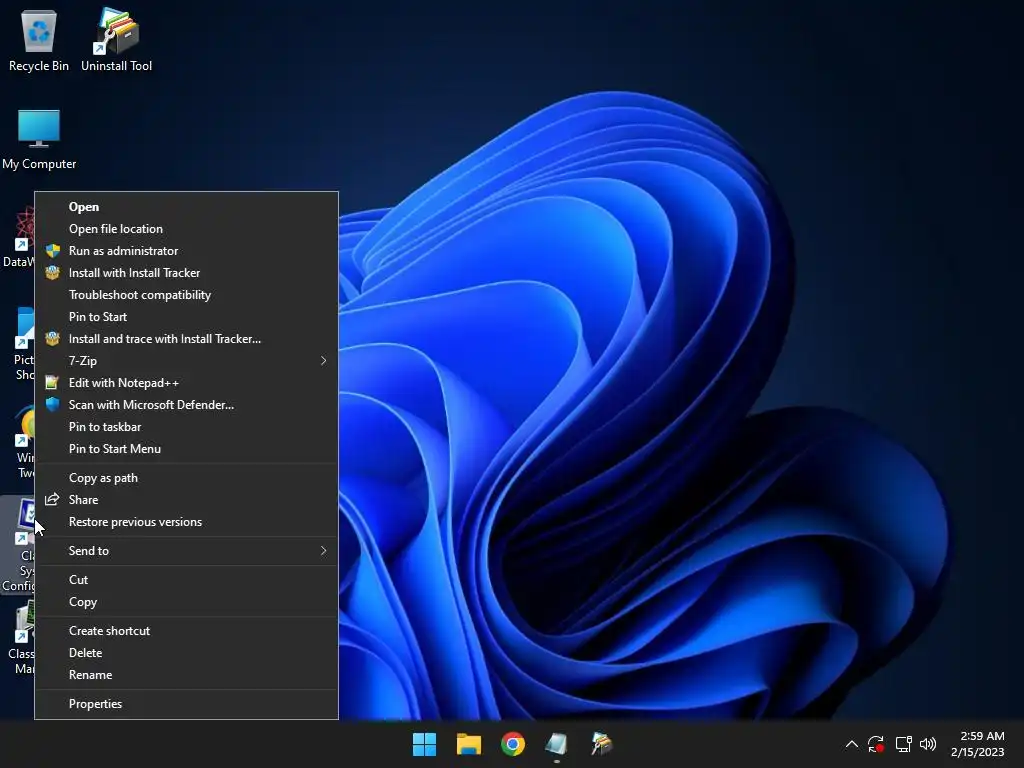
Task: Choose Troubleshoot compatibility
Action: pos(186,295)
